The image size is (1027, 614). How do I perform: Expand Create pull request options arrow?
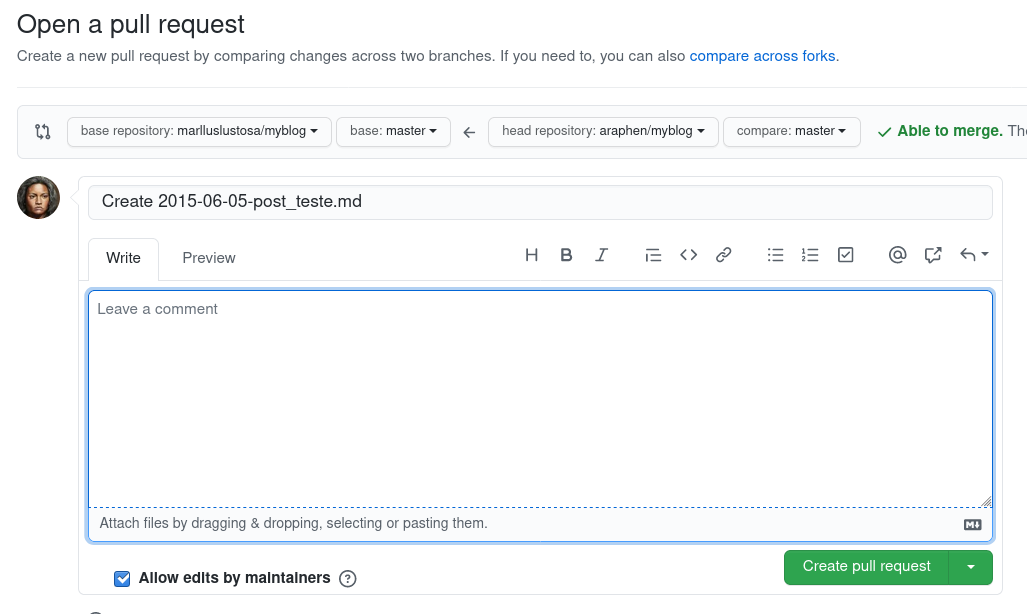971,567
